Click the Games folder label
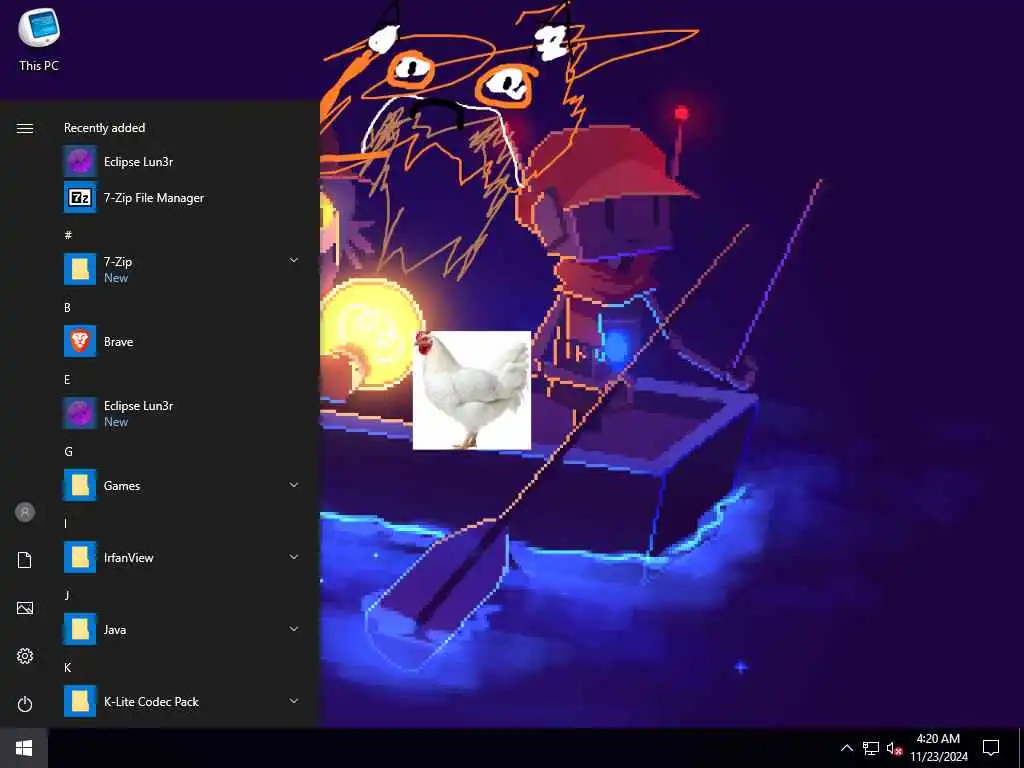Screen dimensions: 1024x768 [121, 485]
